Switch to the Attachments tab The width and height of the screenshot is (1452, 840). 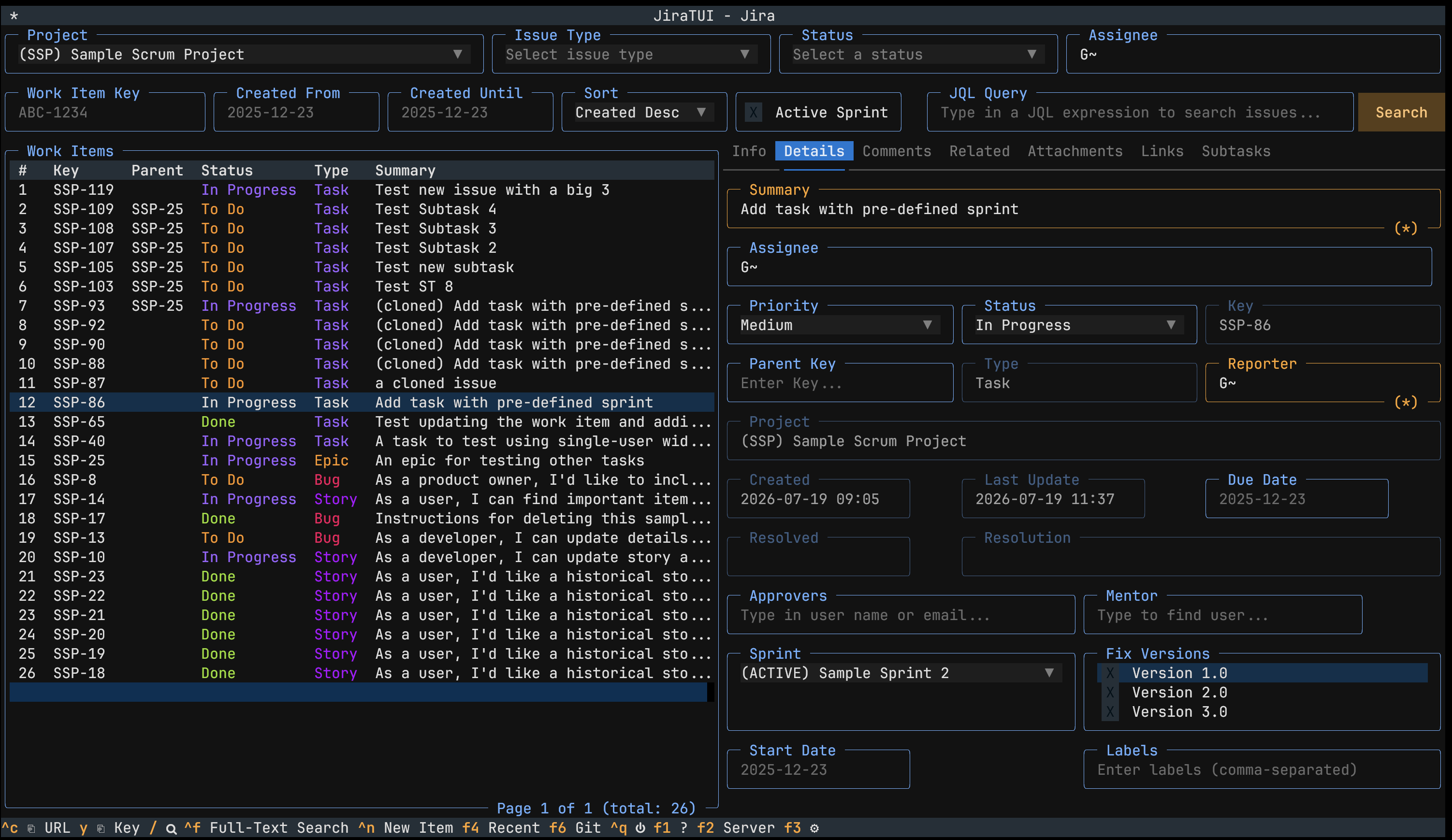[x=1074, y=151]
